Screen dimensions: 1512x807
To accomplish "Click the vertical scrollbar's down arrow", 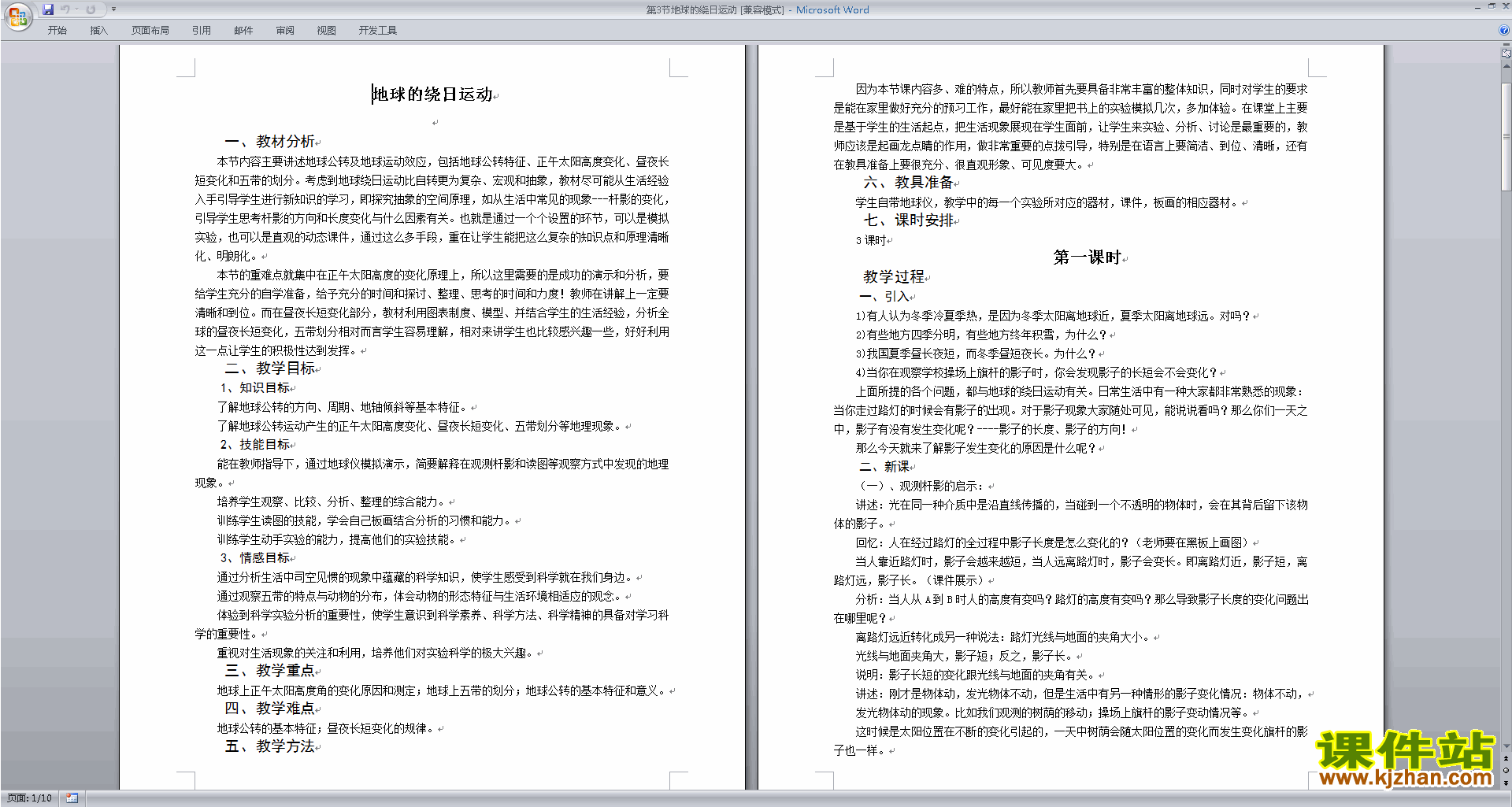I will click(1506, 746).
